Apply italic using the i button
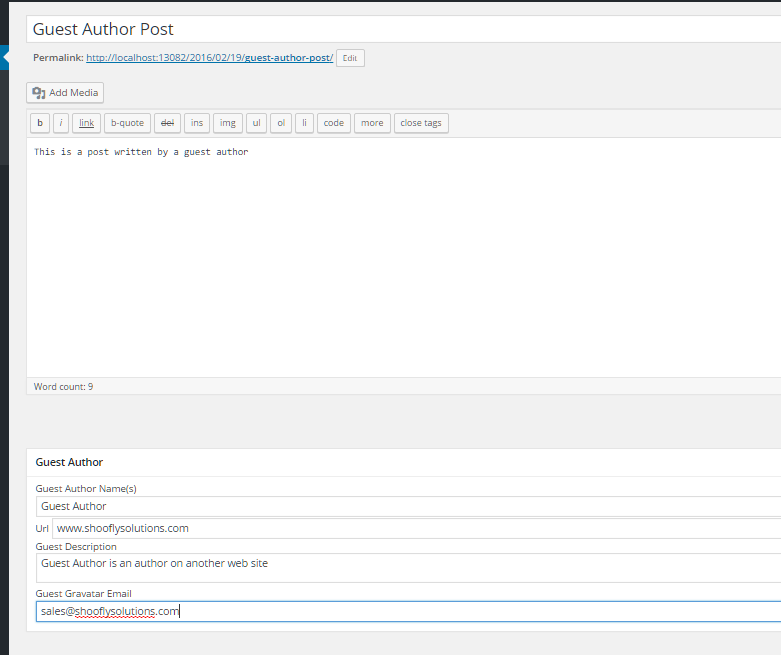The height and width of the screenshot is (655, 781). pos(61,123)
